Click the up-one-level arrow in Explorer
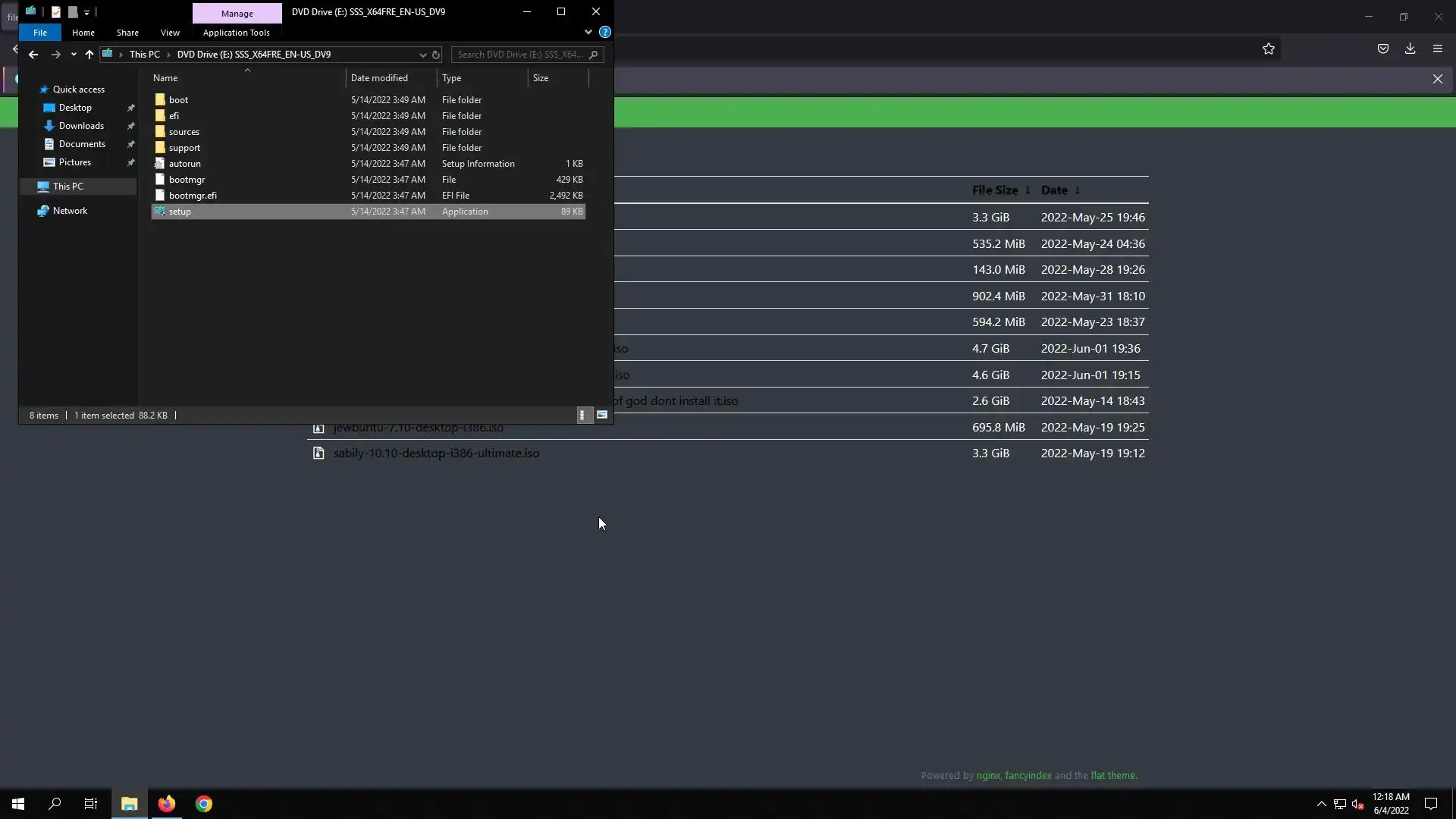This screenshot has width=1456, height=819. (89, 55)
